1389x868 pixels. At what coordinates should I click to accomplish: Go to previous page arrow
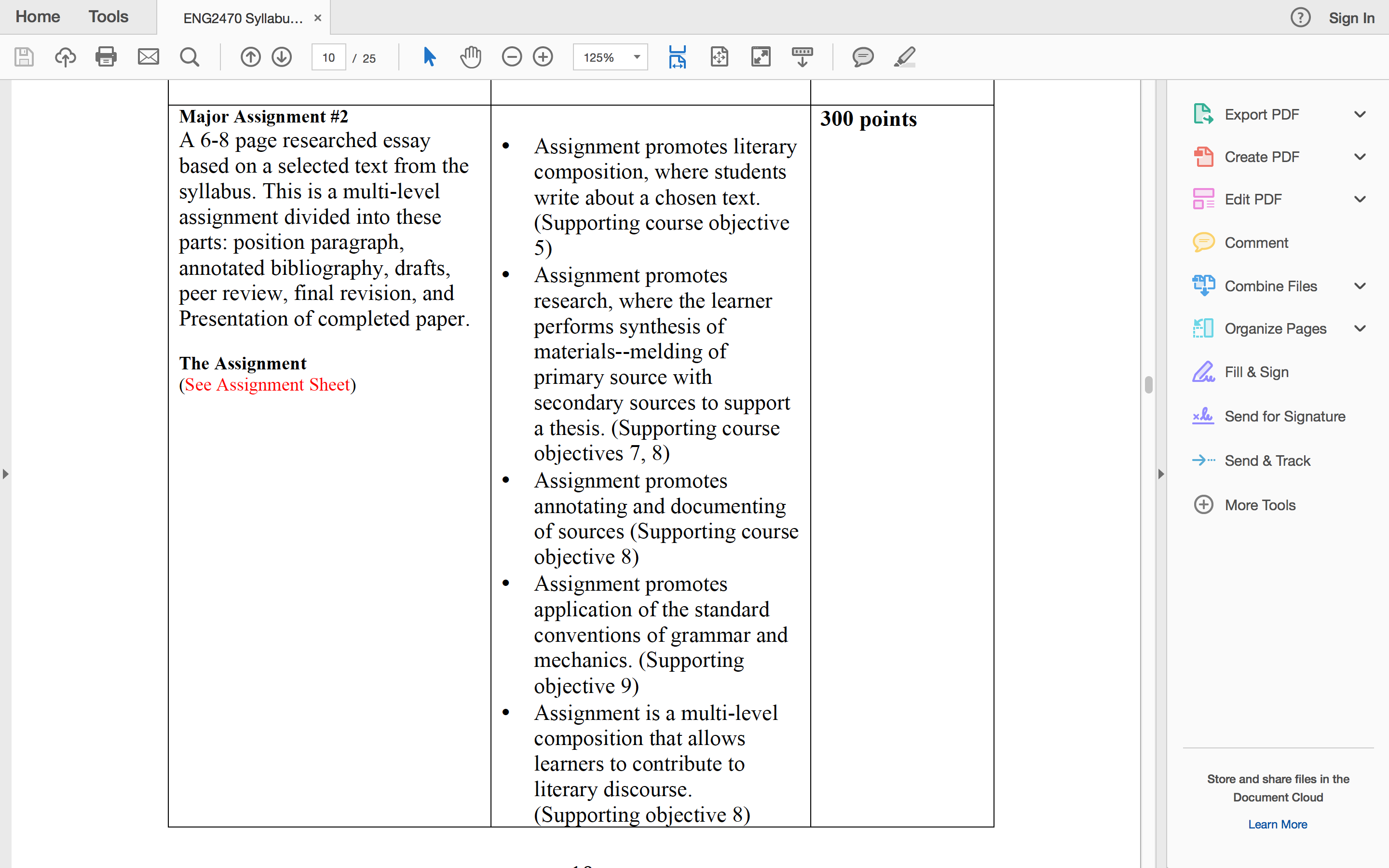coord(250,57)
